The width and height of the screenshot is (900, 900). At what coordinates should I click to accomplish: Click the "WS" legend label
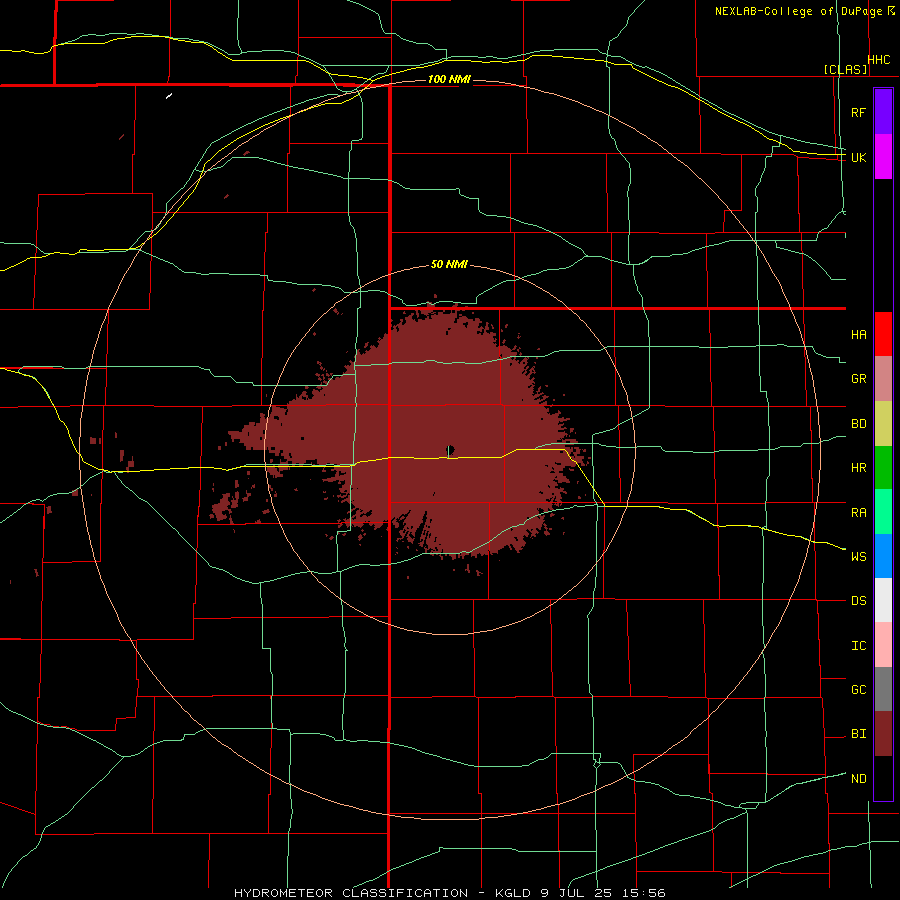[x=859, y=557]
